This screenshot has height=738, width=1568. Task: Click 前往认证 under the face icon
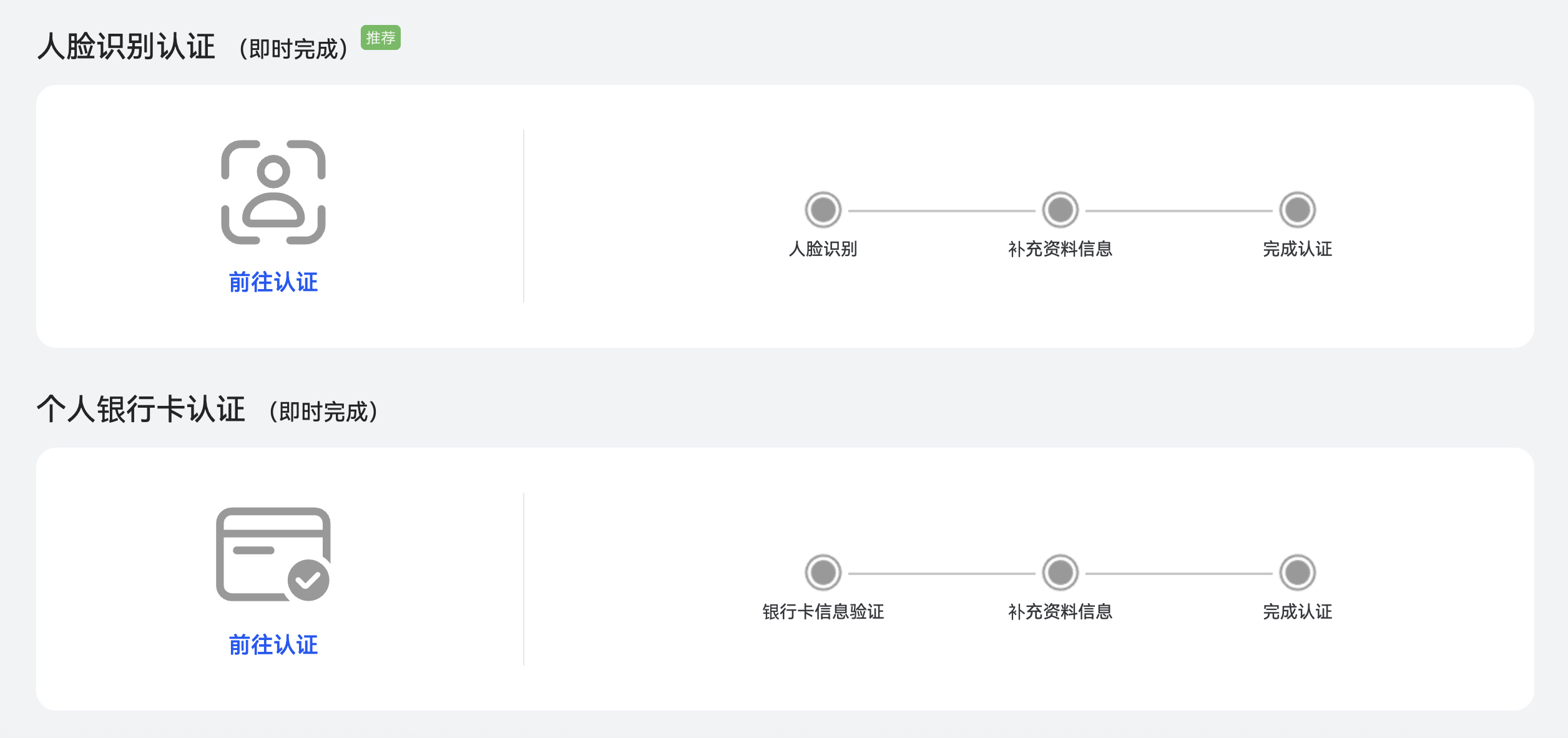coord(273,283)
